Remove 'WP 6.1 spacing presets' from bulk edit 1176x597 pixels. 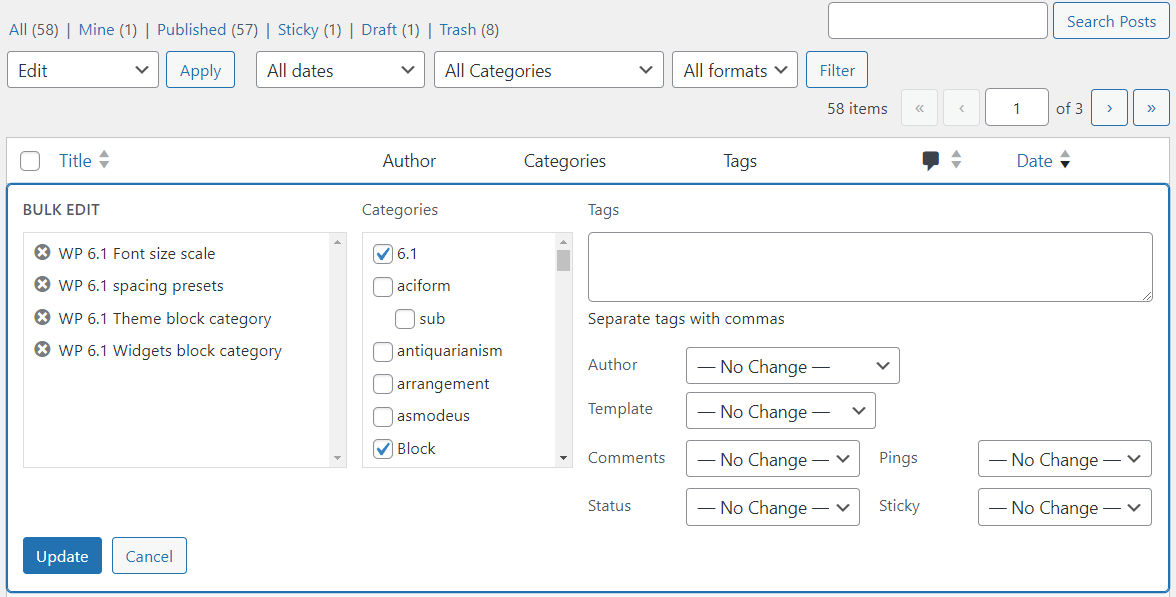click(42, 285)
